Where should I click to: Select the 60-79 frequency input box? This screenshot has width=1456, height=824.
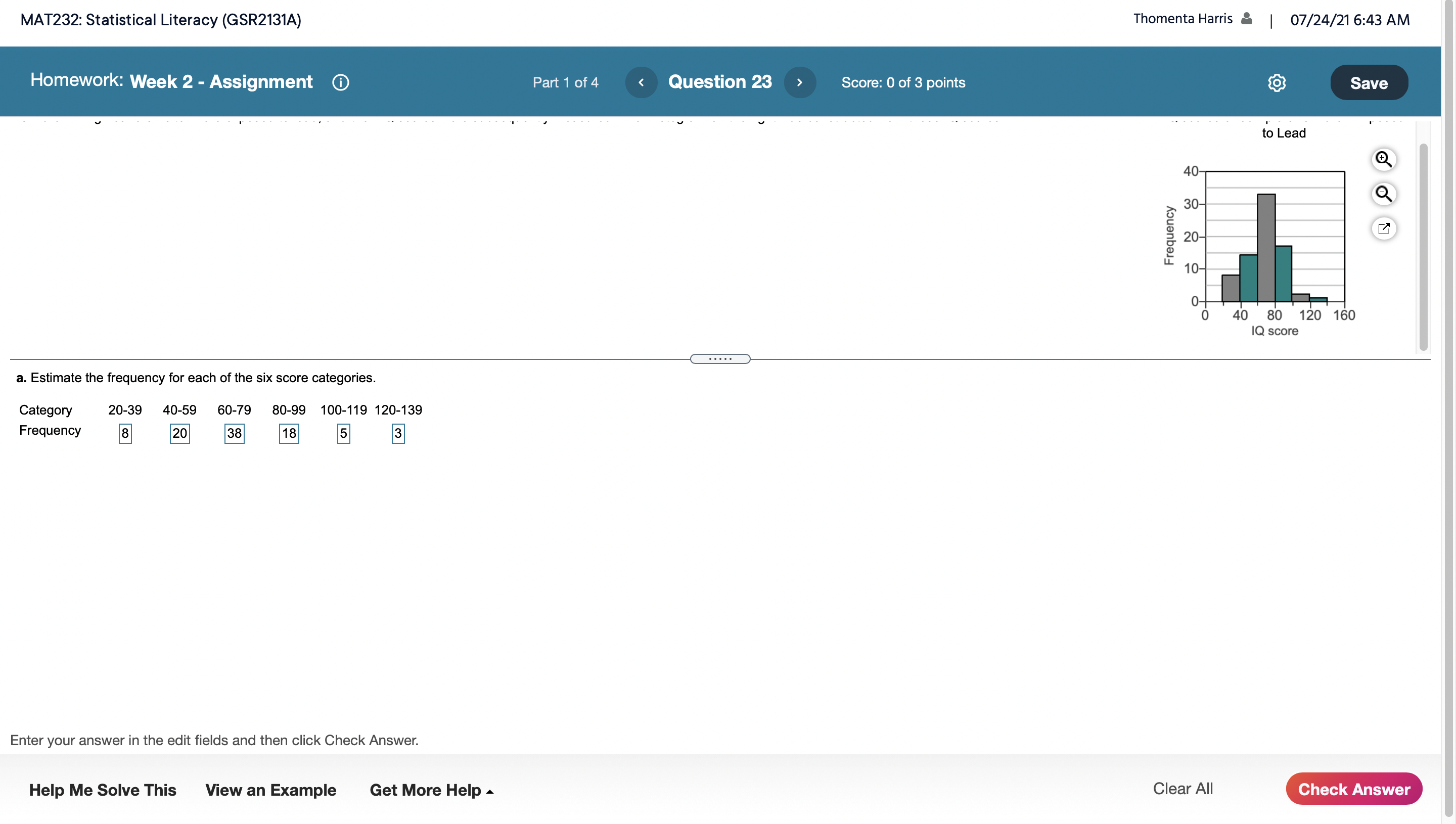click(234, 434)
